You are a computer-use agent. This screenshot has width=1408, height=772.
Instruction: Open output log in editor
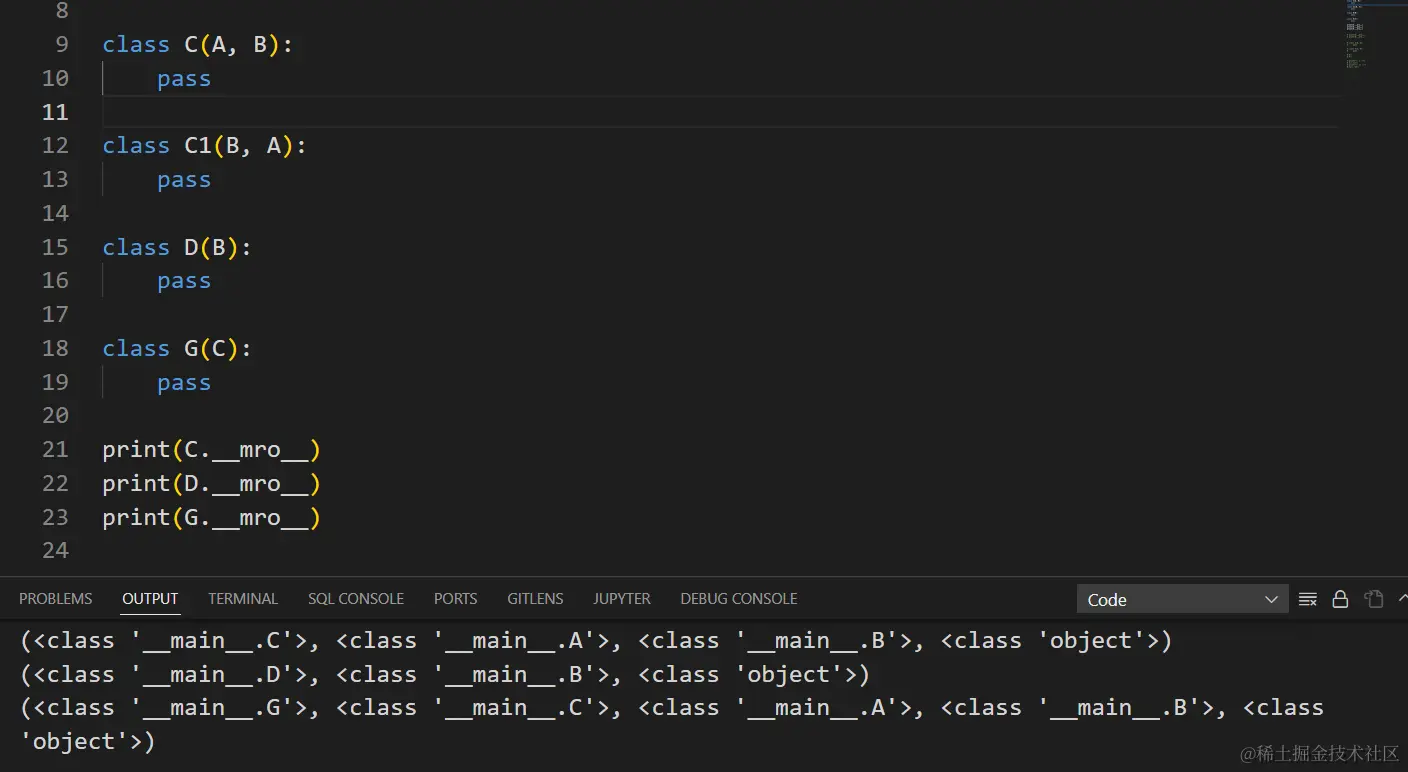(x=1374, y=599)
